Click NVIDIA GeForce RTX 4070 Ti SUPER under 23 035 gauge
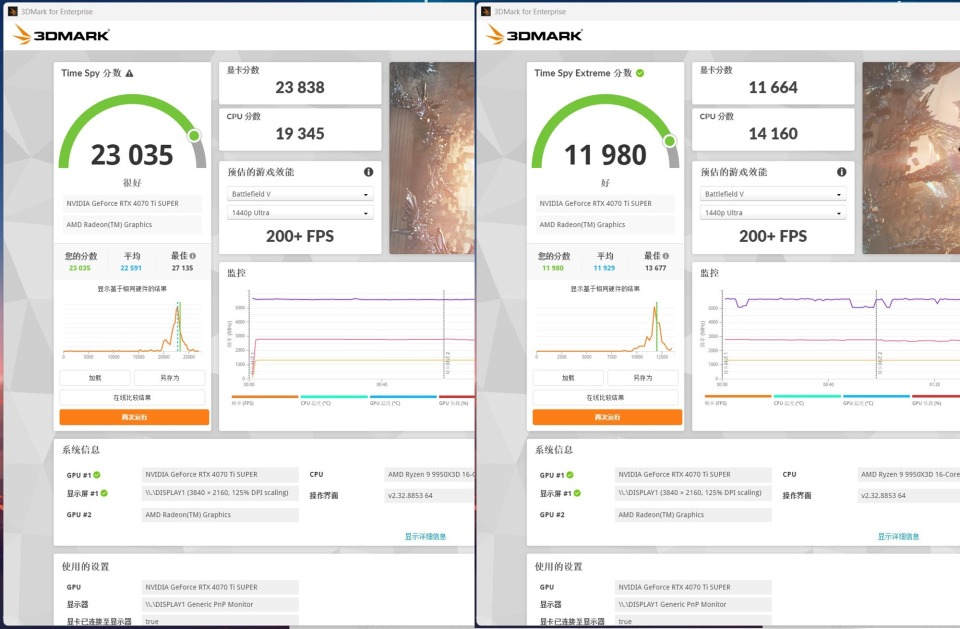This screenshot has height=629, width=960. pos(132,203)
